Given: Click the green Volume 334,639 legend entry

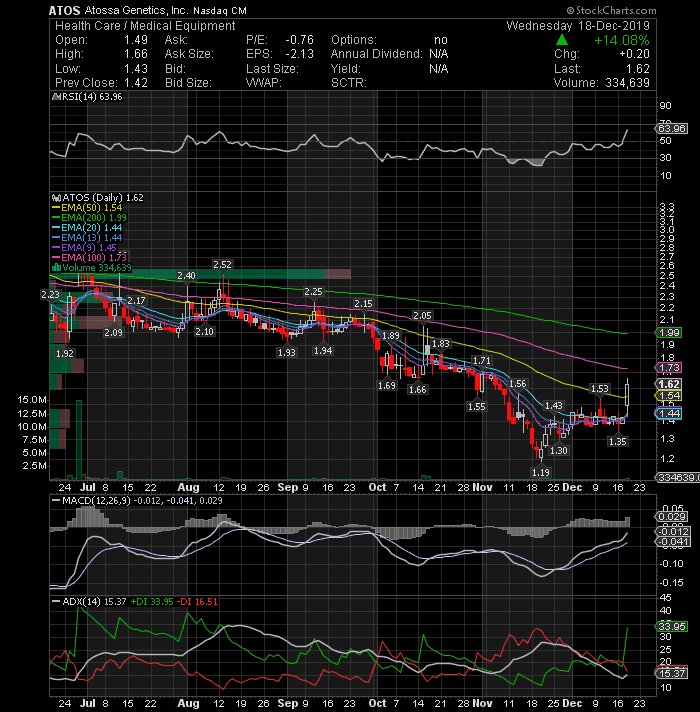Looking at the screenshot, I should (x=93, y=267).
